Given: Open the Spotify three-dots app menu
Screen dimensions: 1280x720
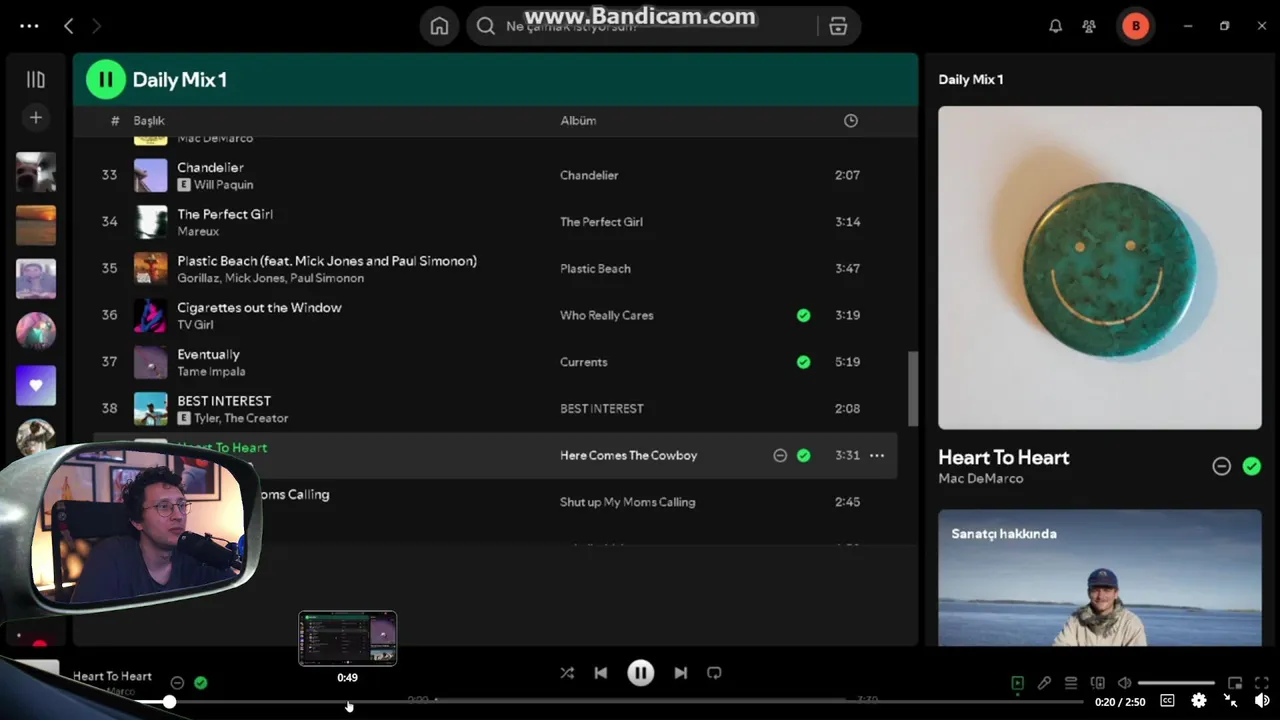Looking at the screenshot, I should pos(29,26).
